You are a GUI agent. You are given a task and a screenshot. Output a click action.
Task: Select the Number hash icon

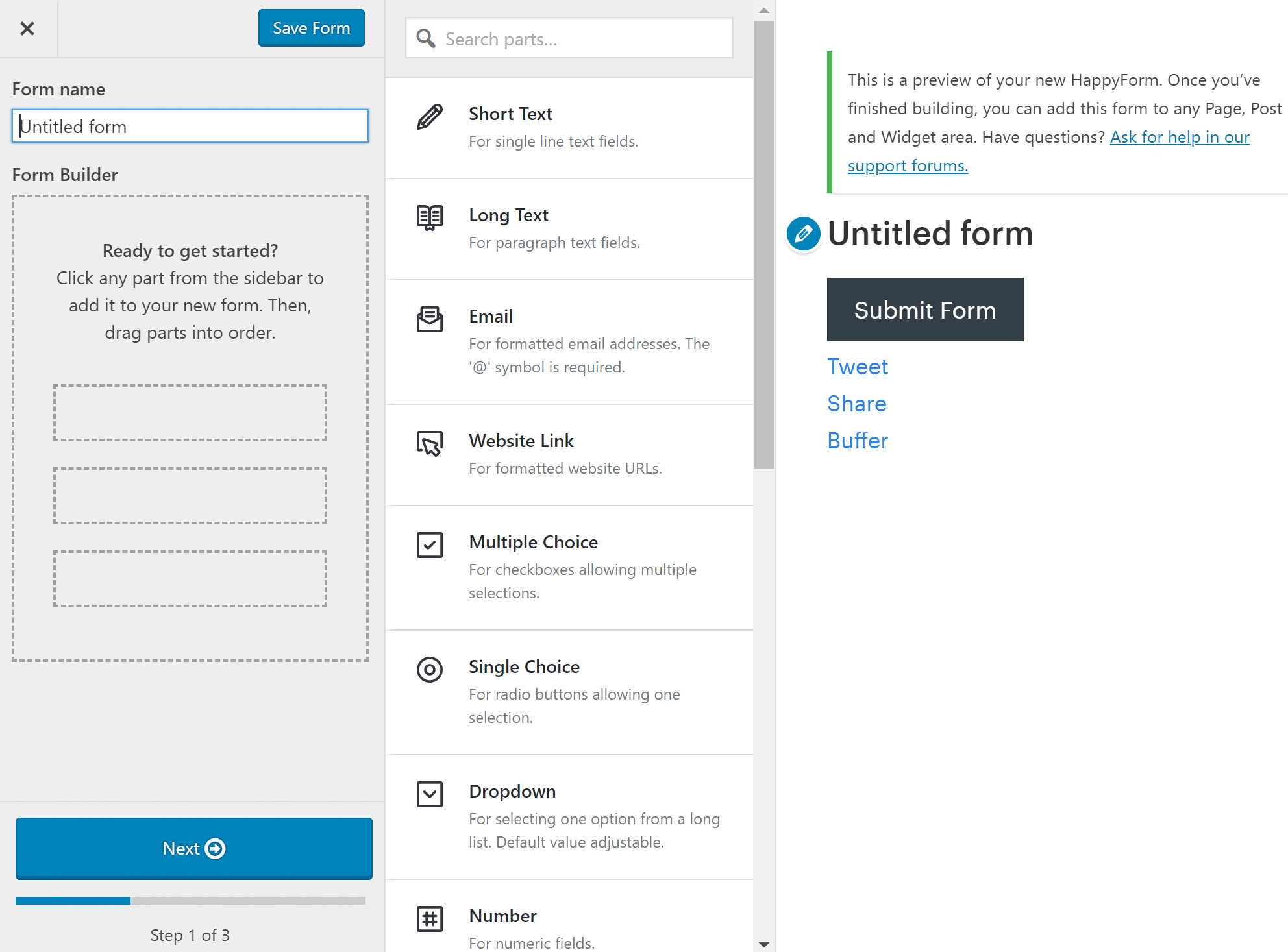(430, 919)
